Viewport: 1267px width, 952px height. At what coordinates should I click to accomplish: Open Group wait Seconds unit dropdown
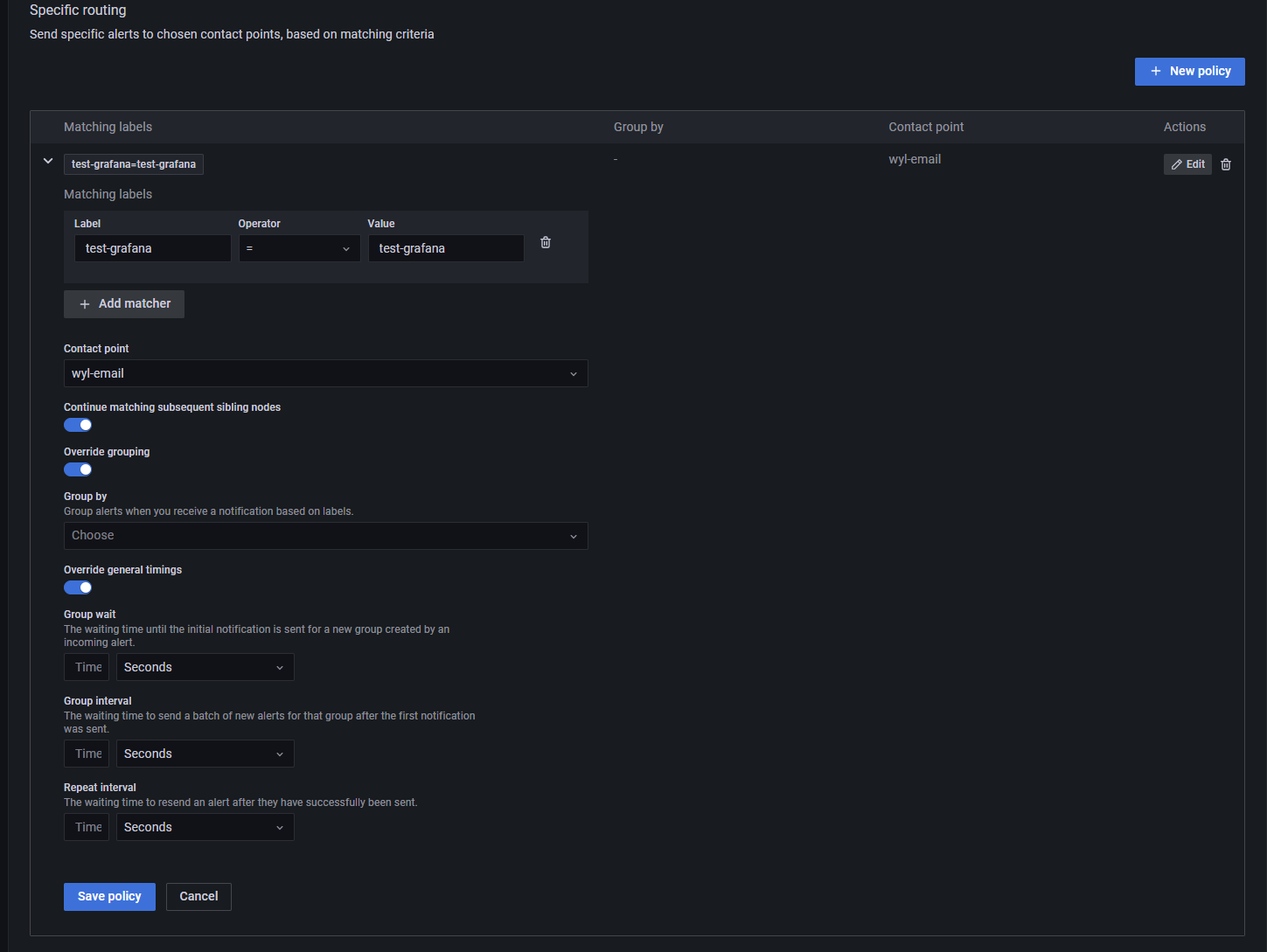point(205,667)
